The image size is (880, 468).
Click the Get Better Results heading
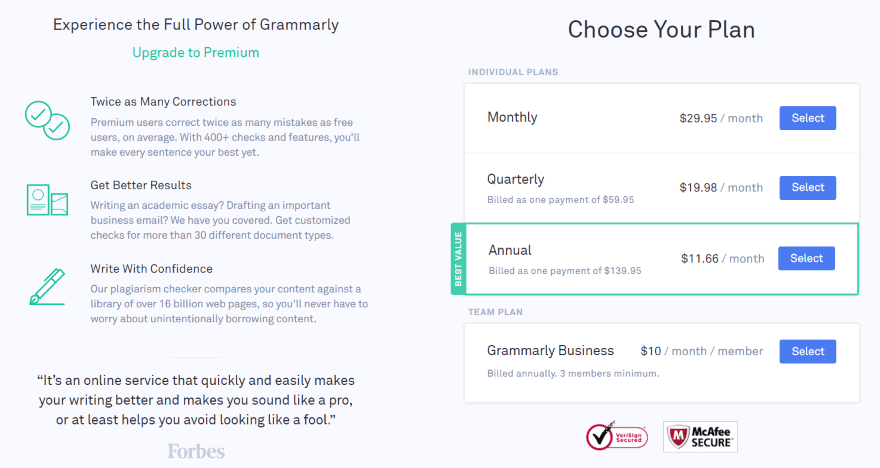(x=141, y=185)
